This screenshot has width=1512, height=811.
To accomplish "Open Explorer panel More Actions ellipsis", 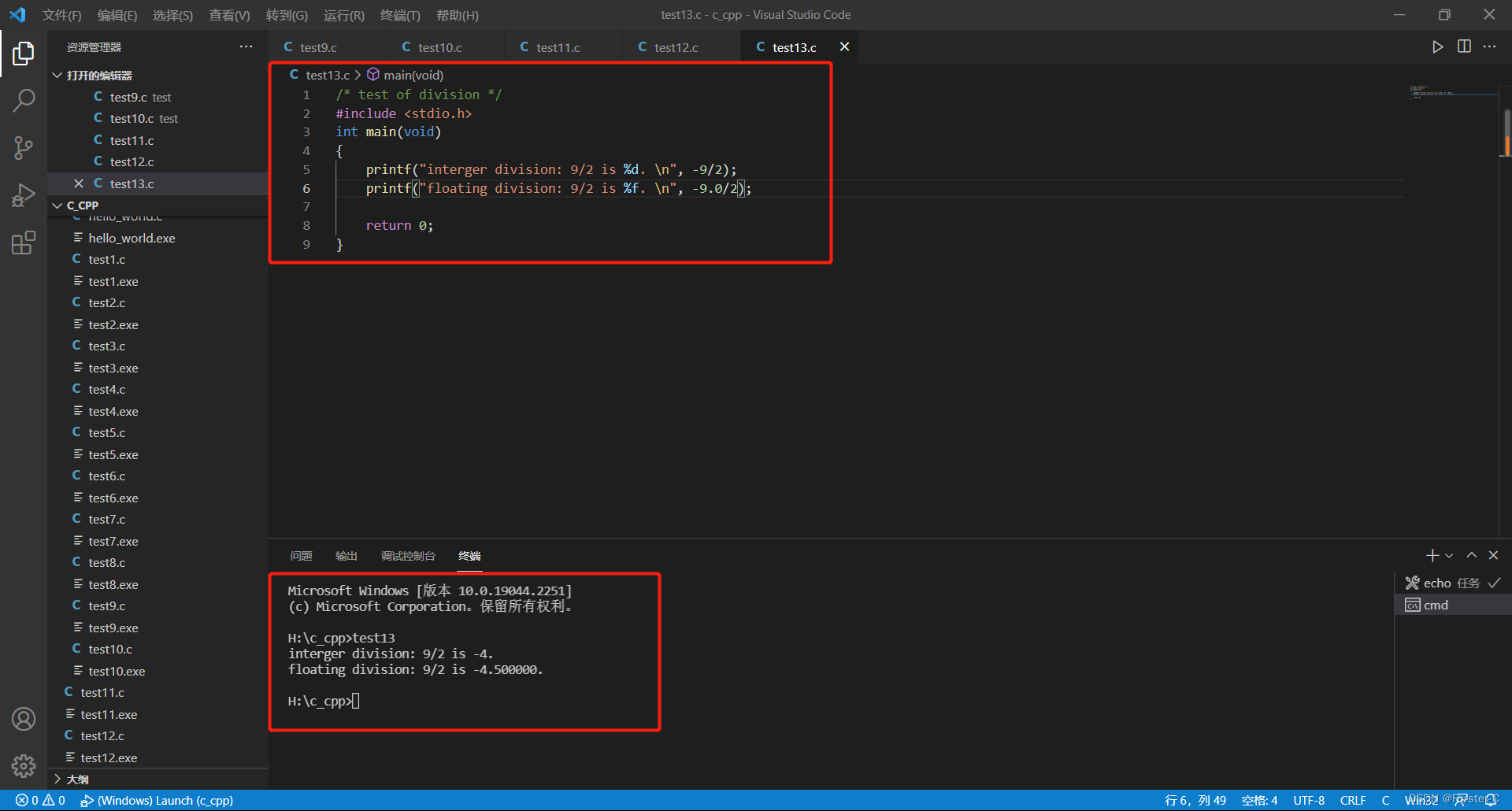I will [246, 47].
